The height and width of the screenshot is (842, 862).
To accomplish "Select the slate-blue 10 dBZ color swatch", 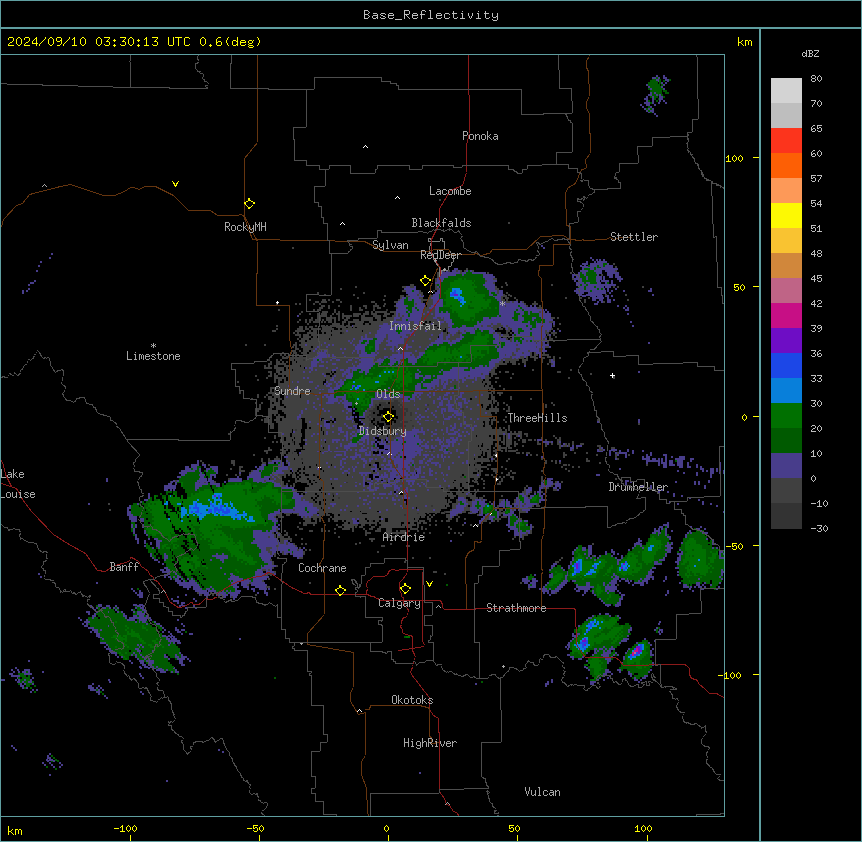I will (x=786, y=466).
